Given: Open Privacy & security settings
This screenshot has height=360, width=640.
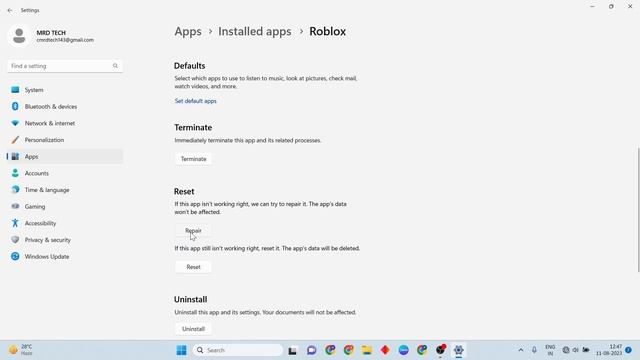Looking at the screenshot, I should (x=64, y=240).
